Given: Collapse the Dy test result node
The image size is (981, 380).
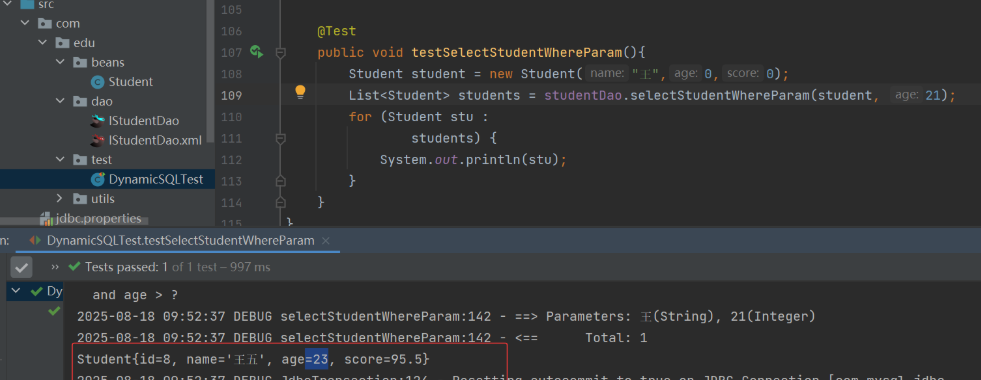Looking at the screenshot, I should 17,291.
